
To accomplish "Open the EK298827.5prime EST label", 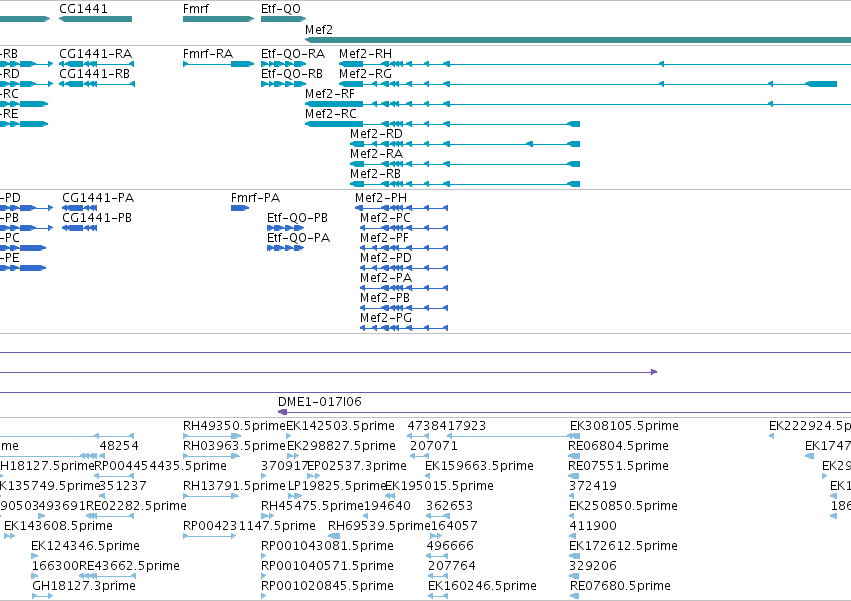I will coord(341,446).
